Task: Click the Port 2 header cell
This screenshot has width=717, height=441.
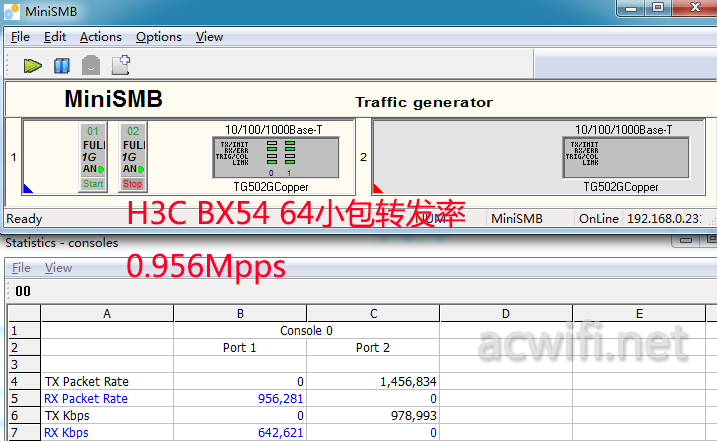Action: [373, 348]
